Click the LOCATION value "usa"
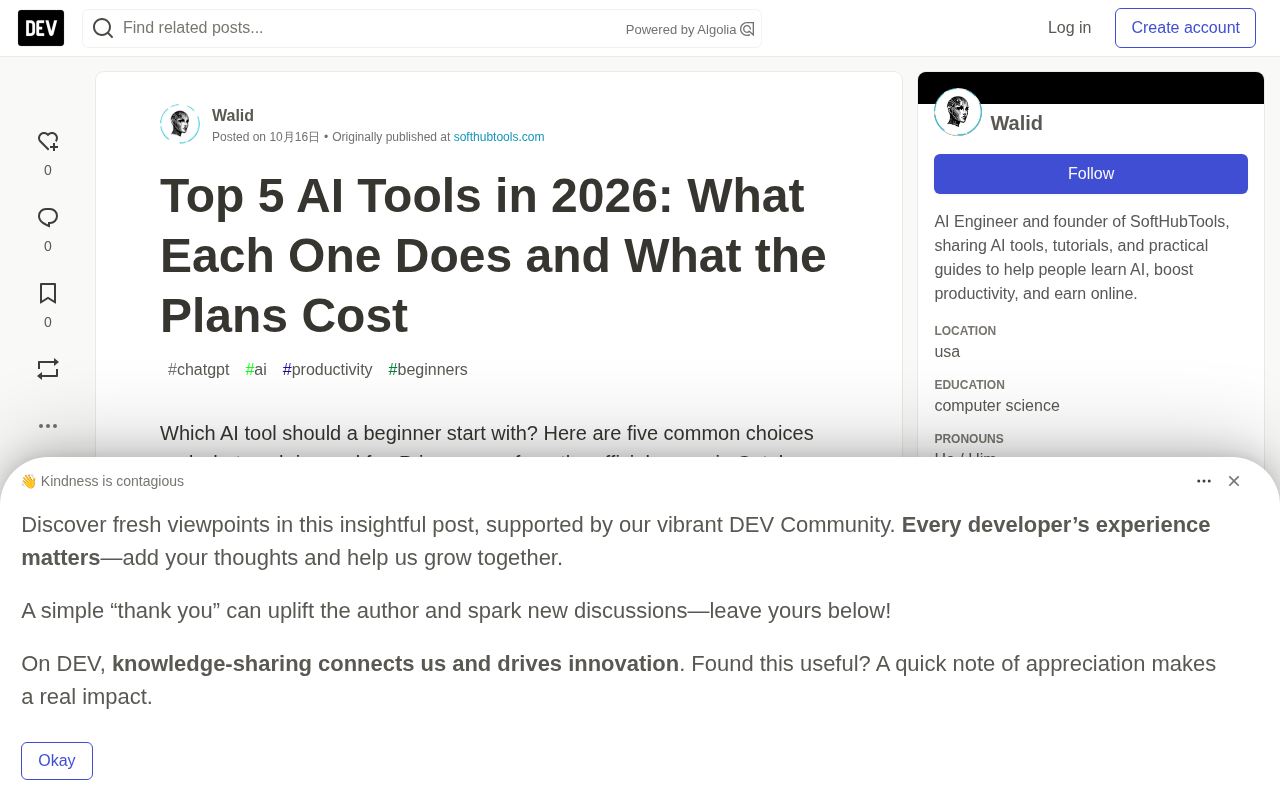The width and height of the screenshot is (1280, 800). (x=947, y=352)
